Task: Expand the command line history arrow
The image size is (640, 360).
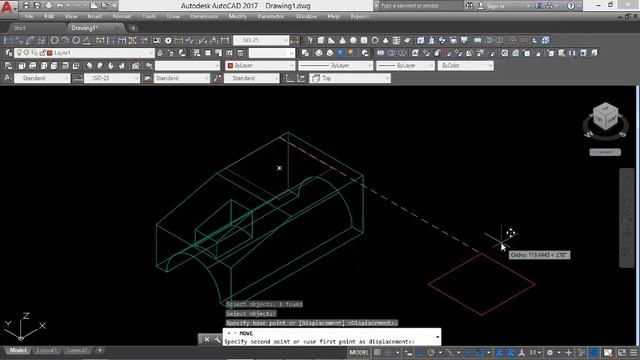Action: 437,337
